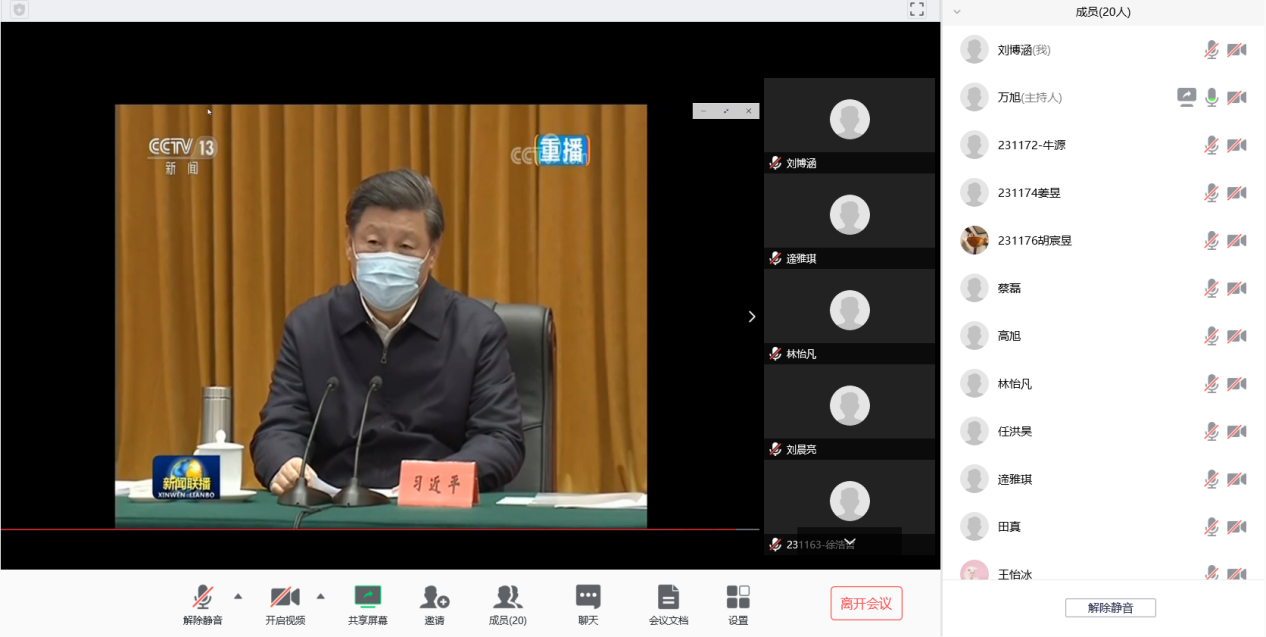Toggle camera icon in 万旭(主持人) row
The width and height of the screenshot is (1266, 637).
point(1236,97)
